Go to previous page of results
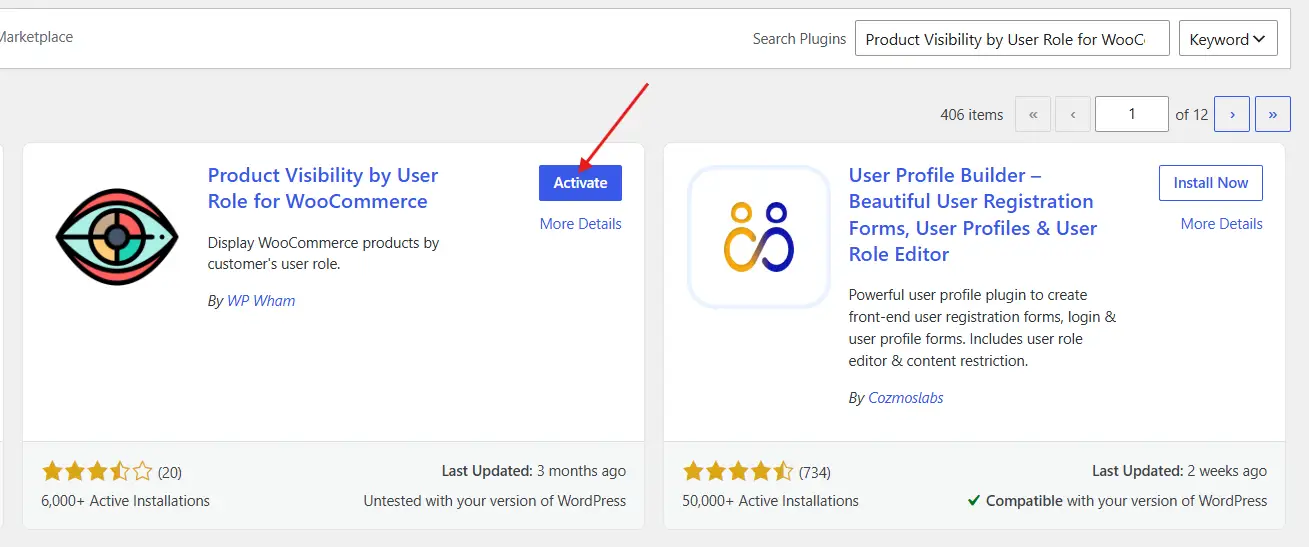This screenshot has height=547, width=1309. click(x=1073, y=114)
